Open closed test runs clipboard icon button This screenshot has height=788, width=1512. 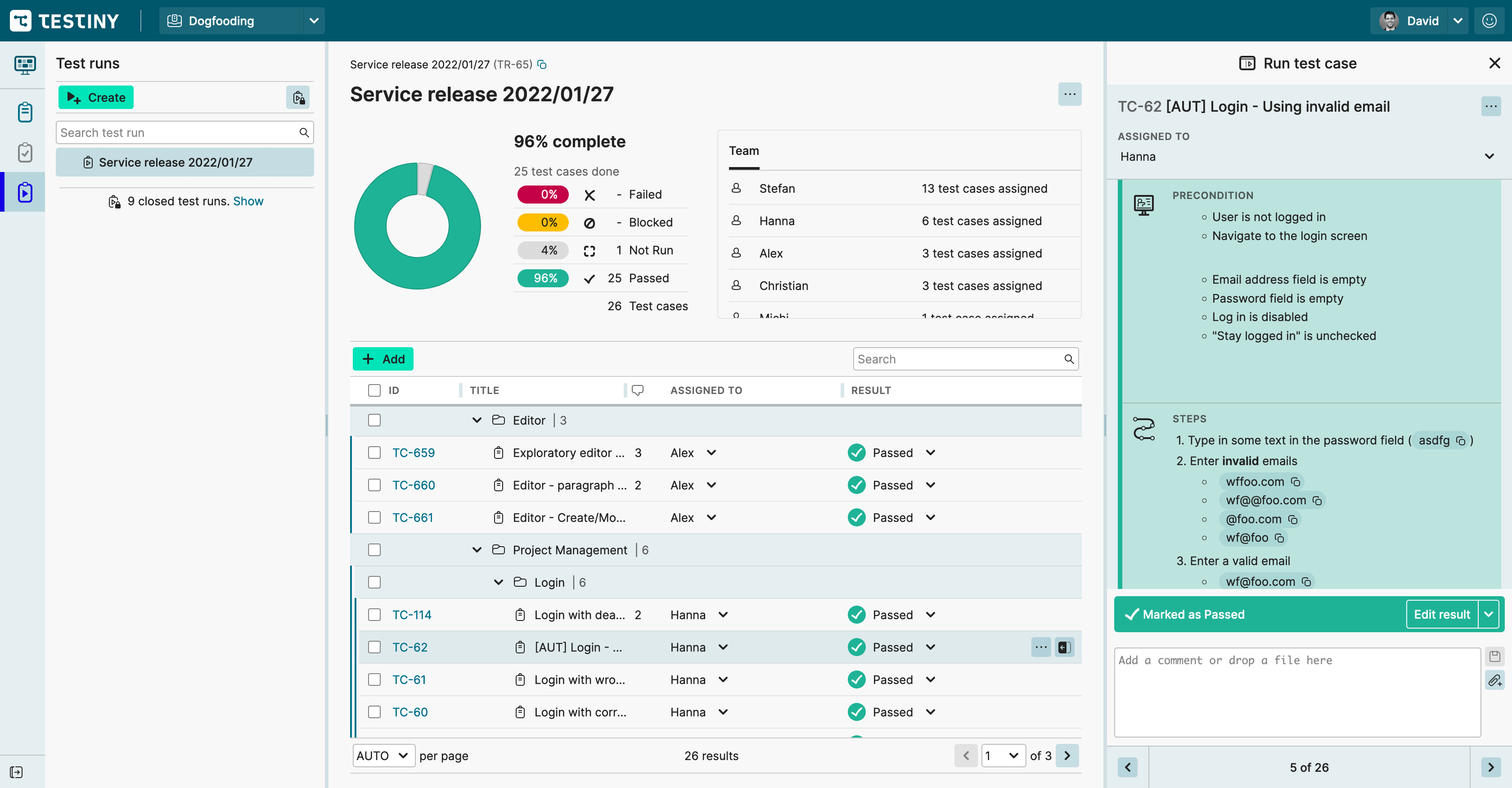coord(297,97)
